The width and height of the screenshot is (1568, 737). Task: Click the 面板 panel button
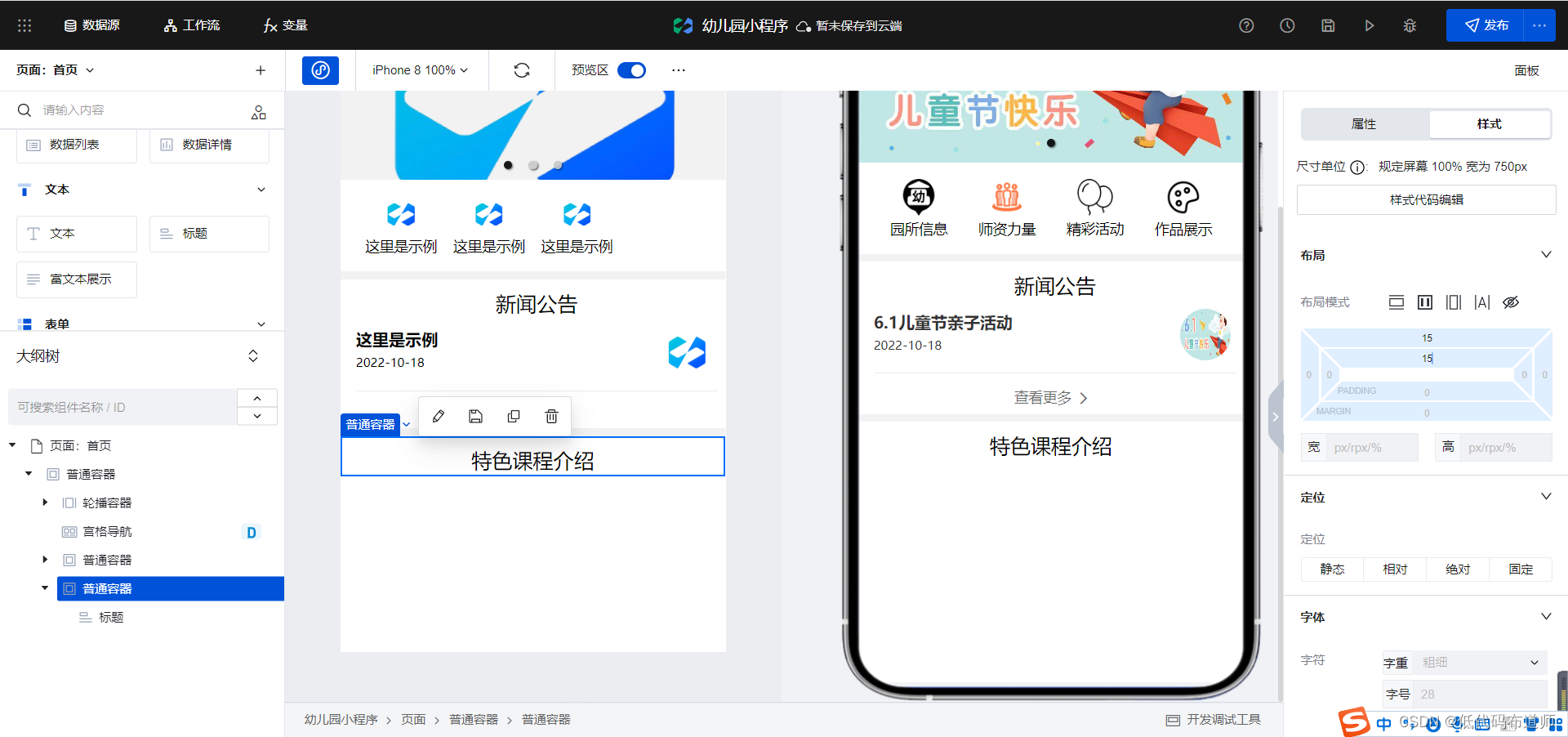tap(1526, 70)
